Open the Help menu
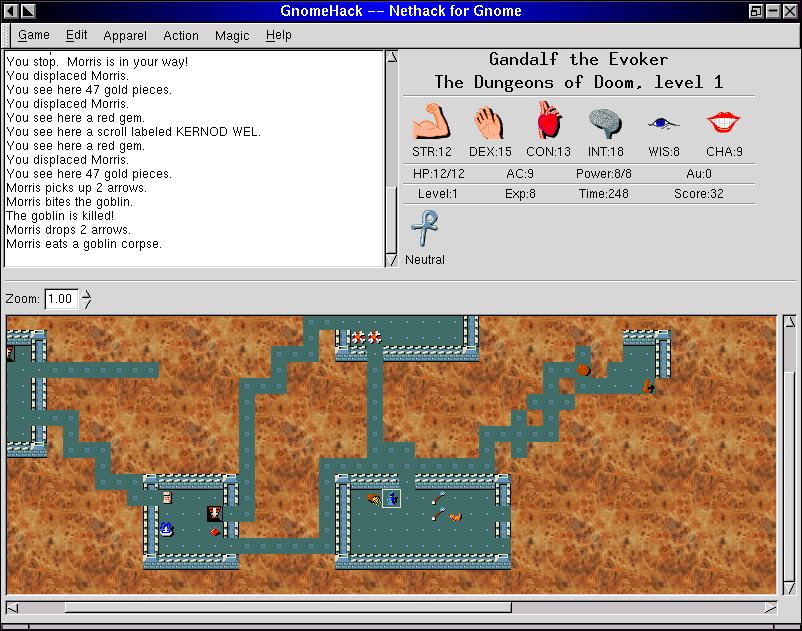 click(x=279, y=35)
